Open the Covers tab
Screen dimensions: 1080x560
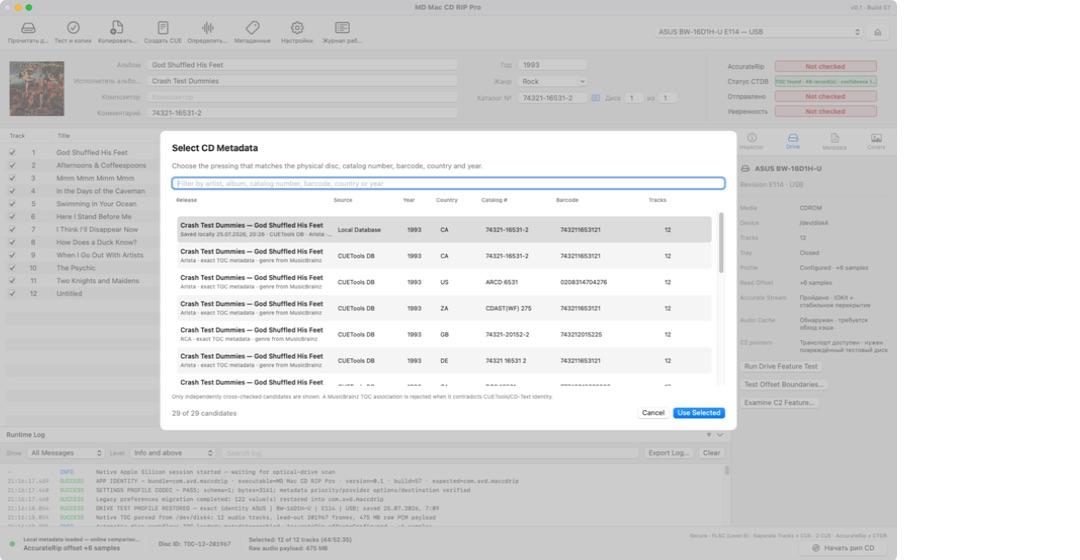coord(876,141)
